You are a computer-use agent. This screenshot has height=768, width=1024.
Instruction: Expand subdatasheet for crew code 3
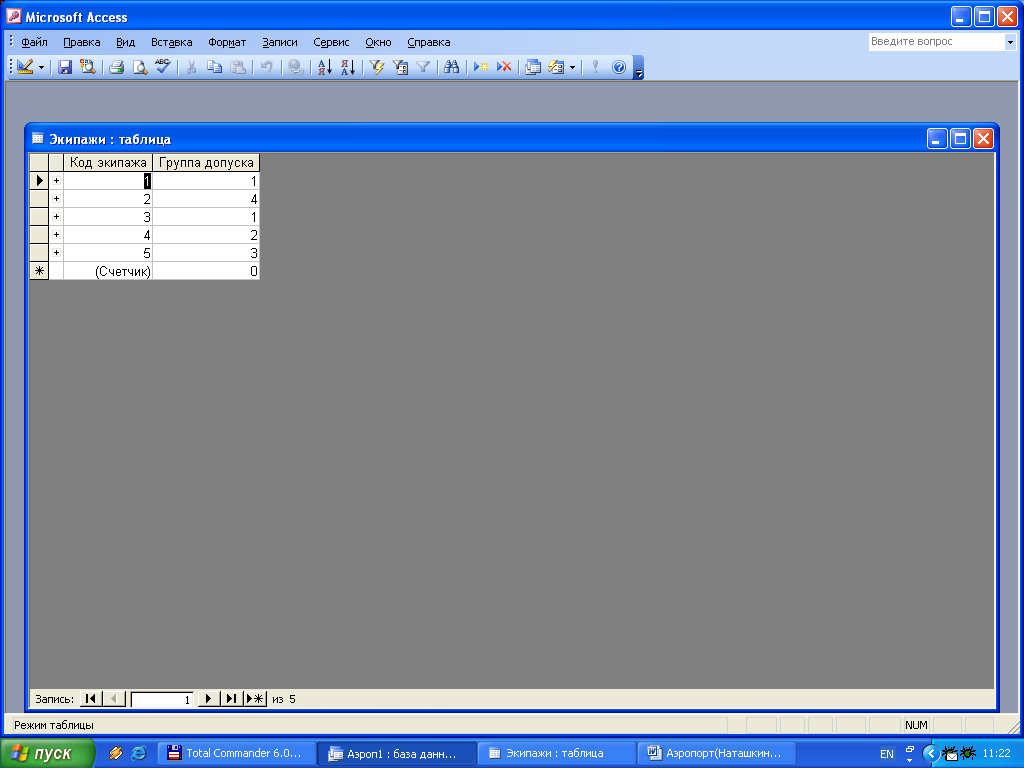point(56,217)
